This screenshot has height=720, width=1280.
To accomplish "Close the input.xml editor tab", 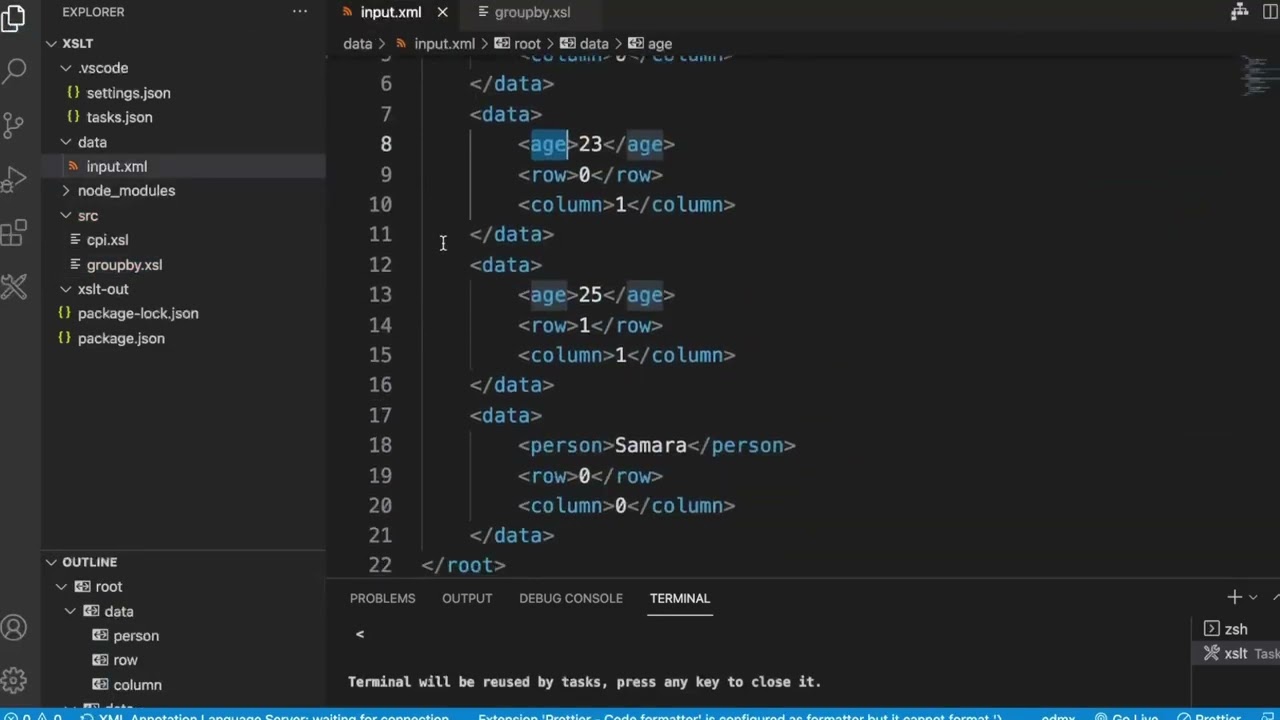I will pyautogui.click(x=442, y=12).
